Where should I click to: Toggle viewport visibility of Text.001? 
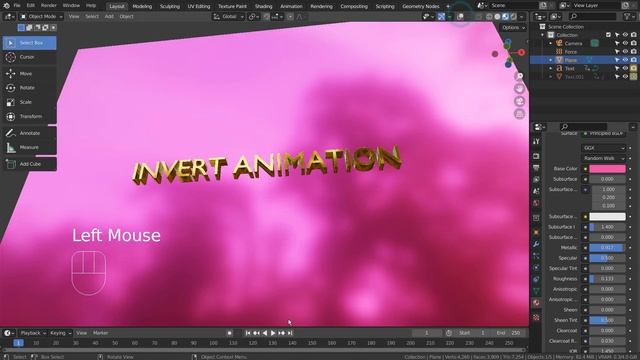625,77
